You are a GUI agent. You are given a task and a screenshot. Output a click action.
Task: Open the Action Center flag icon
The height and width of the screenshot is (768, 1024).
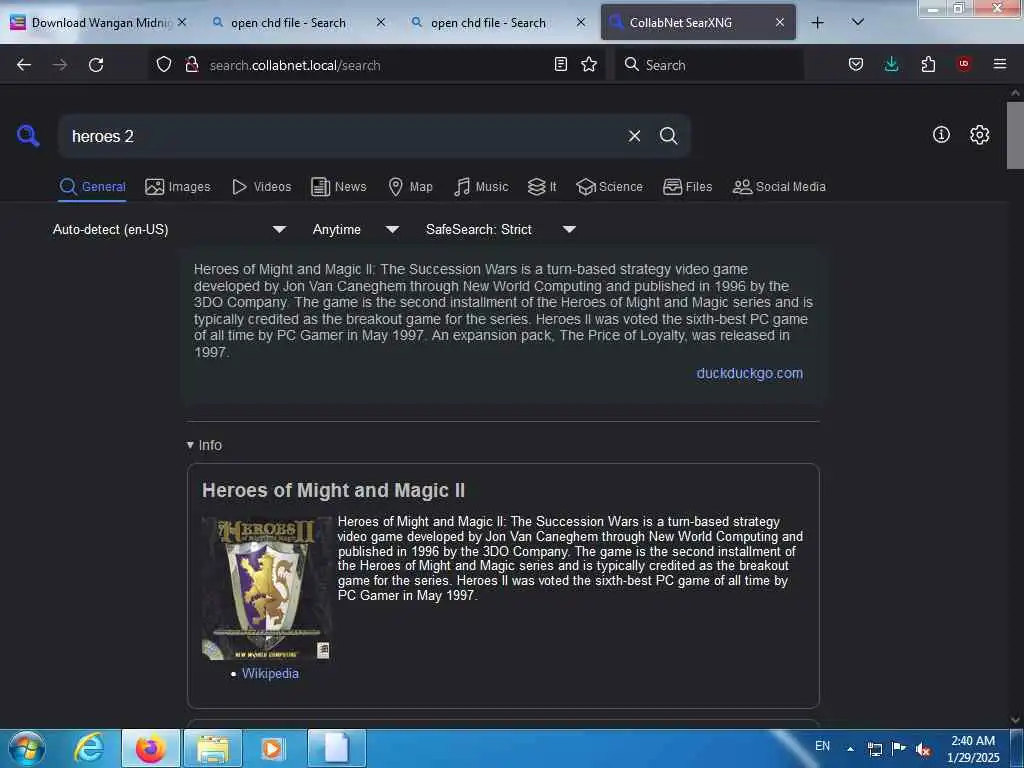(899, 748)
